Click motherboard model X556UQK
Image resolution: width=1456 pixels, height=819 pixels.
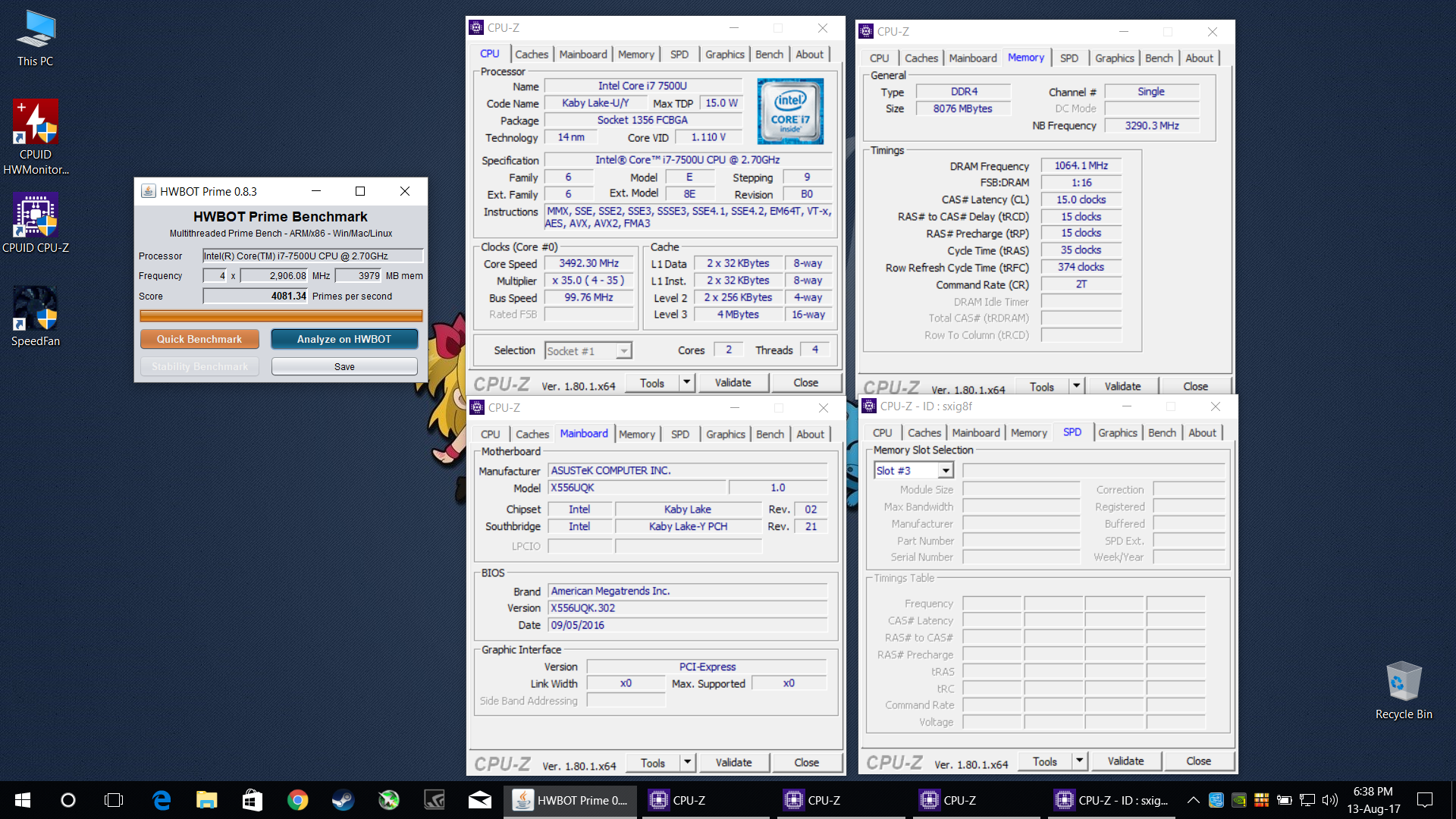(x=637, y=488)
